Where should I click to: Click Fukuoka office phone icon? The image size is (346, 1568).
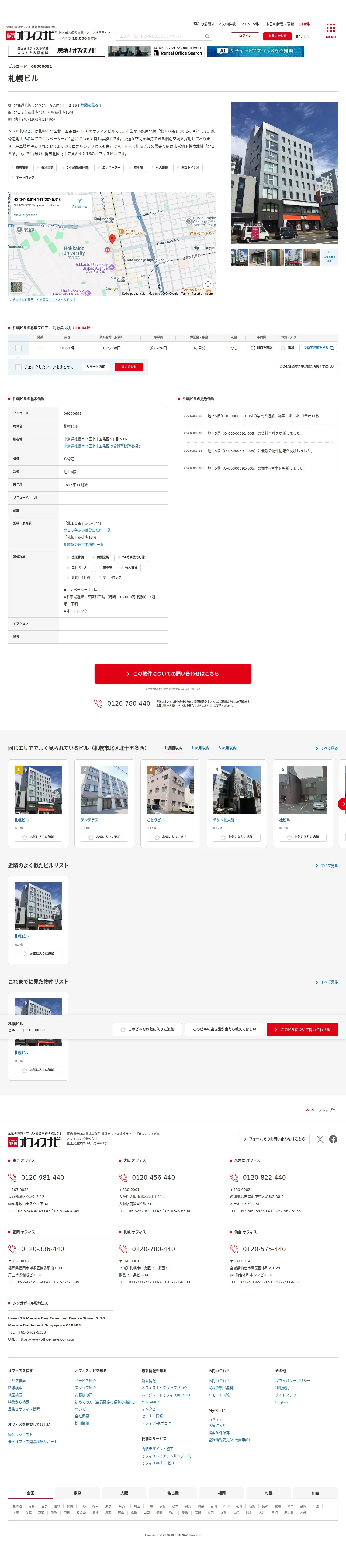coord(12,1249)
